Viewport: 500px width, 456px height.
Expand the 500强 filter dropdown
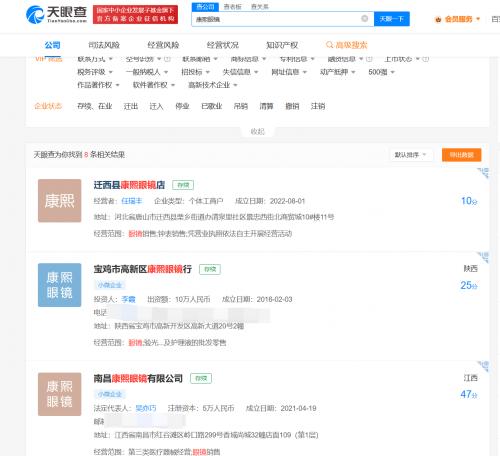click(382, 72)
